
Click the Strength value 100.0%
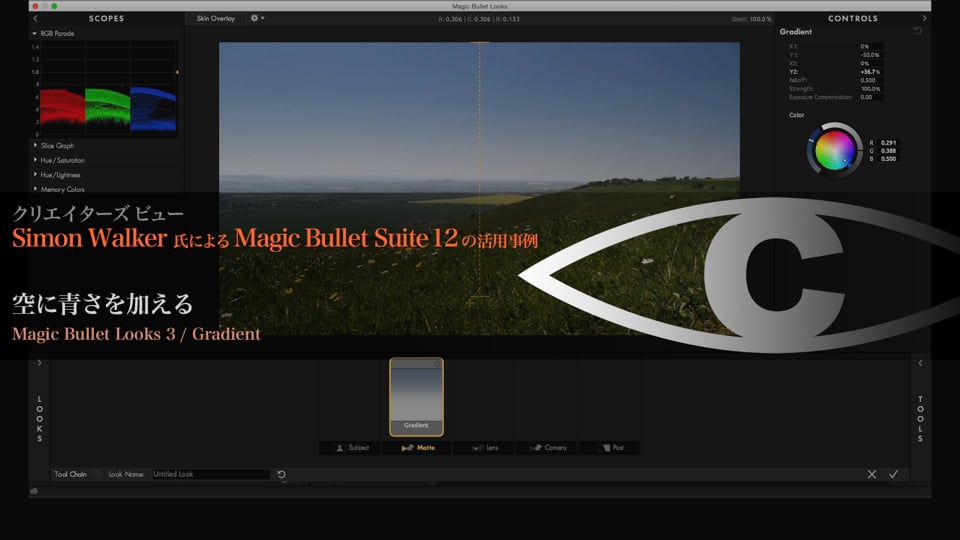click(x=870, y=89)
